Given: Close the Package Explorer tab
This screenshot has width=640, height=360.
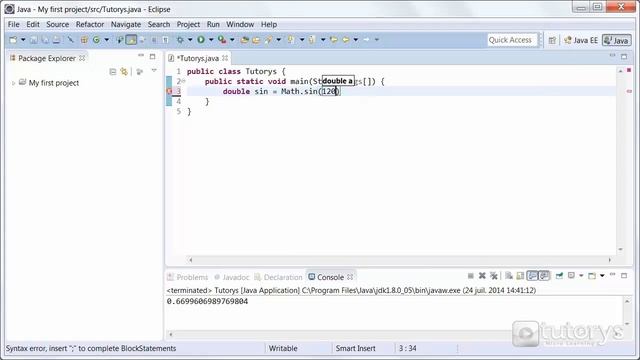Looking at the screenshot, I should pos(82,58).
